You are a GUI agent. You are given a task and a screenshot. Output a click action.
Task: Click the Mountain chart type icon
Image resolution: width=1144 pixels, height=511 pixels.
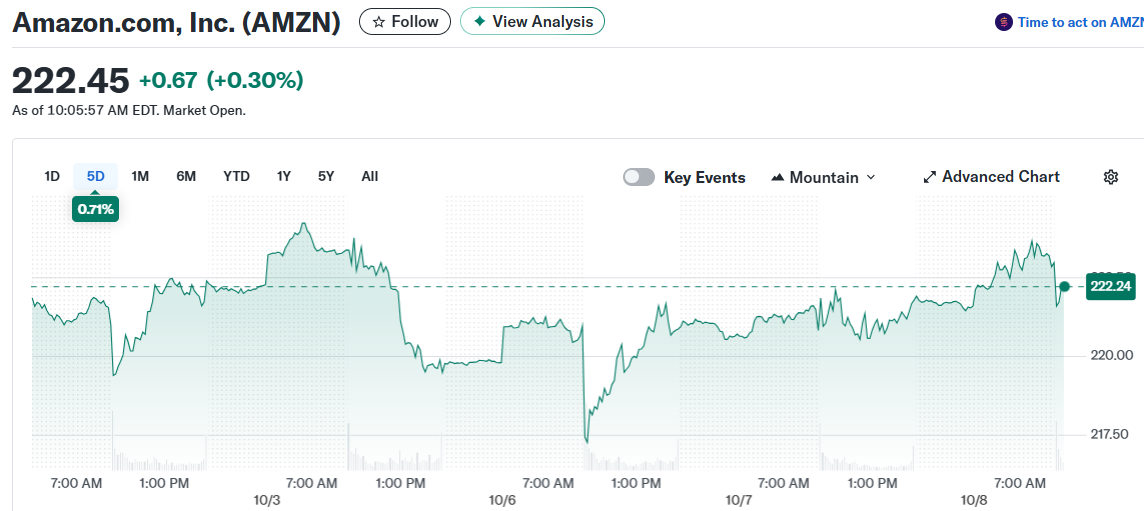pos(778,177)
